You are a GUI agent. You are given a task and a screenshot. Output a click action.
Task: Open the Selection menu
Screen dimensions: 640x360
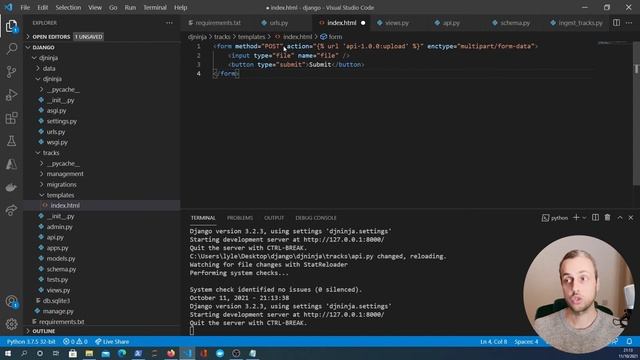[x=68, y=7]
